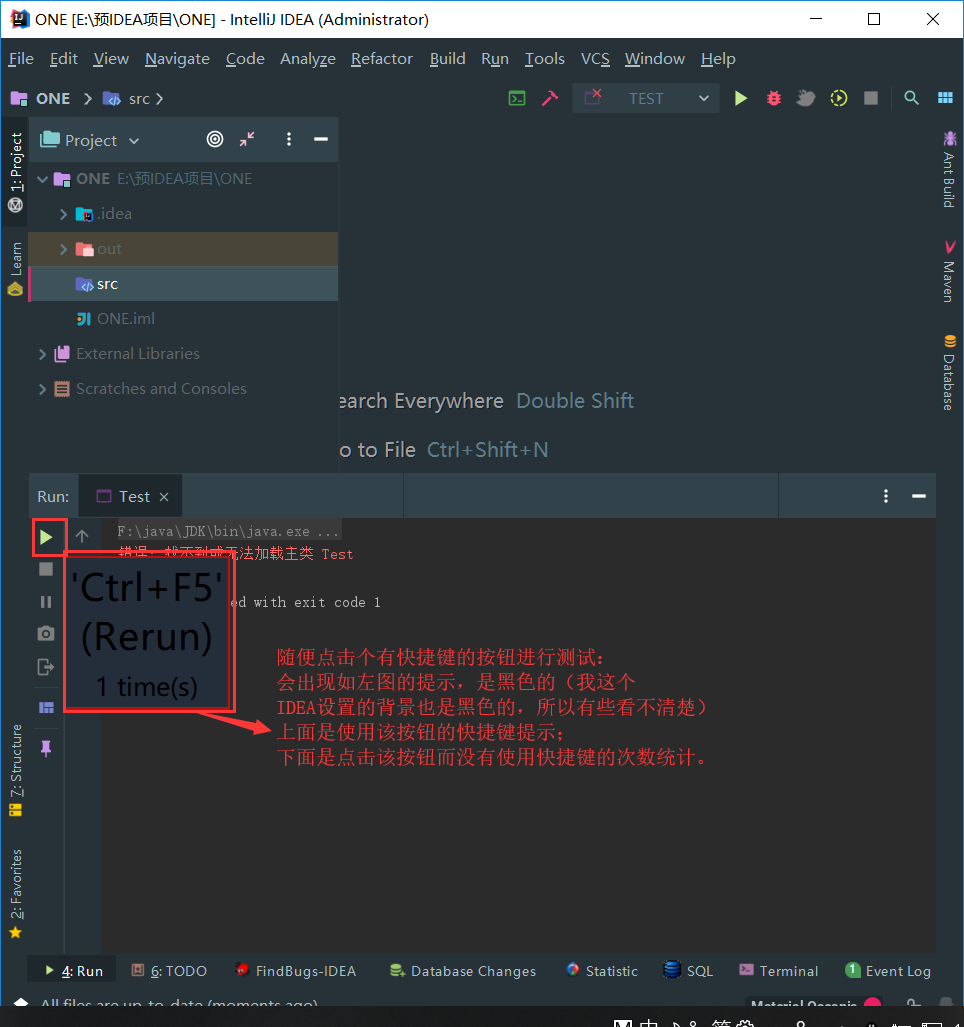Expand External Libraries node
The height and width of the screenshot is (1027, 964).
43,354
